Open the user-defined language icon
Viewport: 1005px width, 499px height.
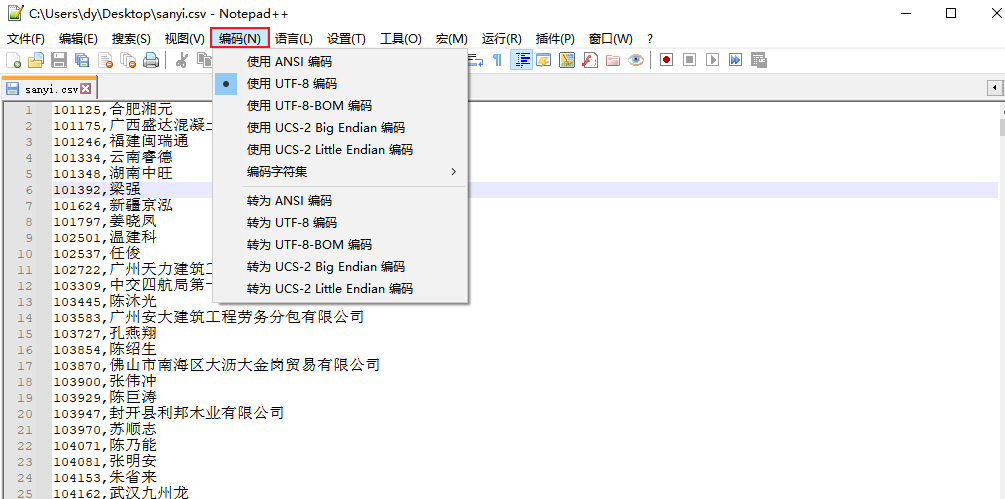[544, 60]
